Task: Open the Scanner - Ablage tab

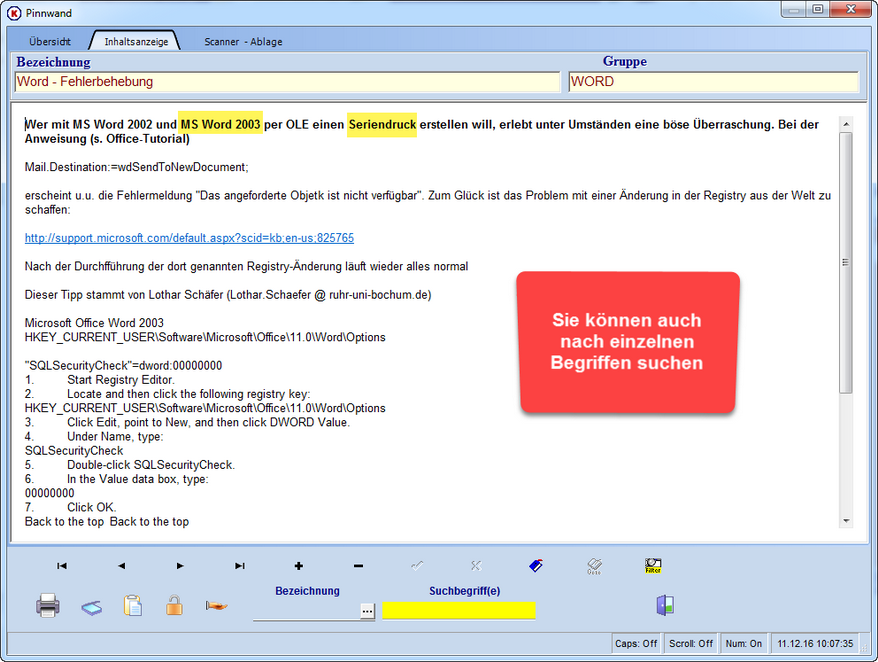Action: pos(243,41)
